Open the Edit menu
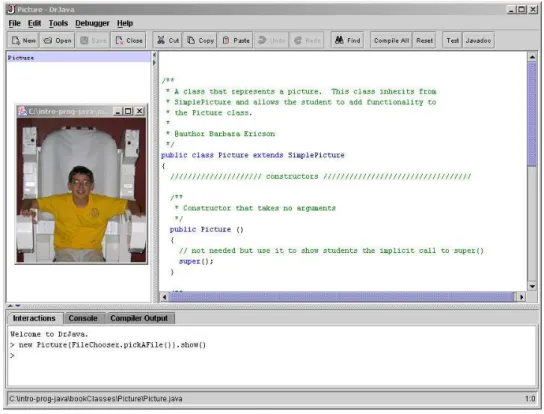544x414 pixels. [34, 23]
